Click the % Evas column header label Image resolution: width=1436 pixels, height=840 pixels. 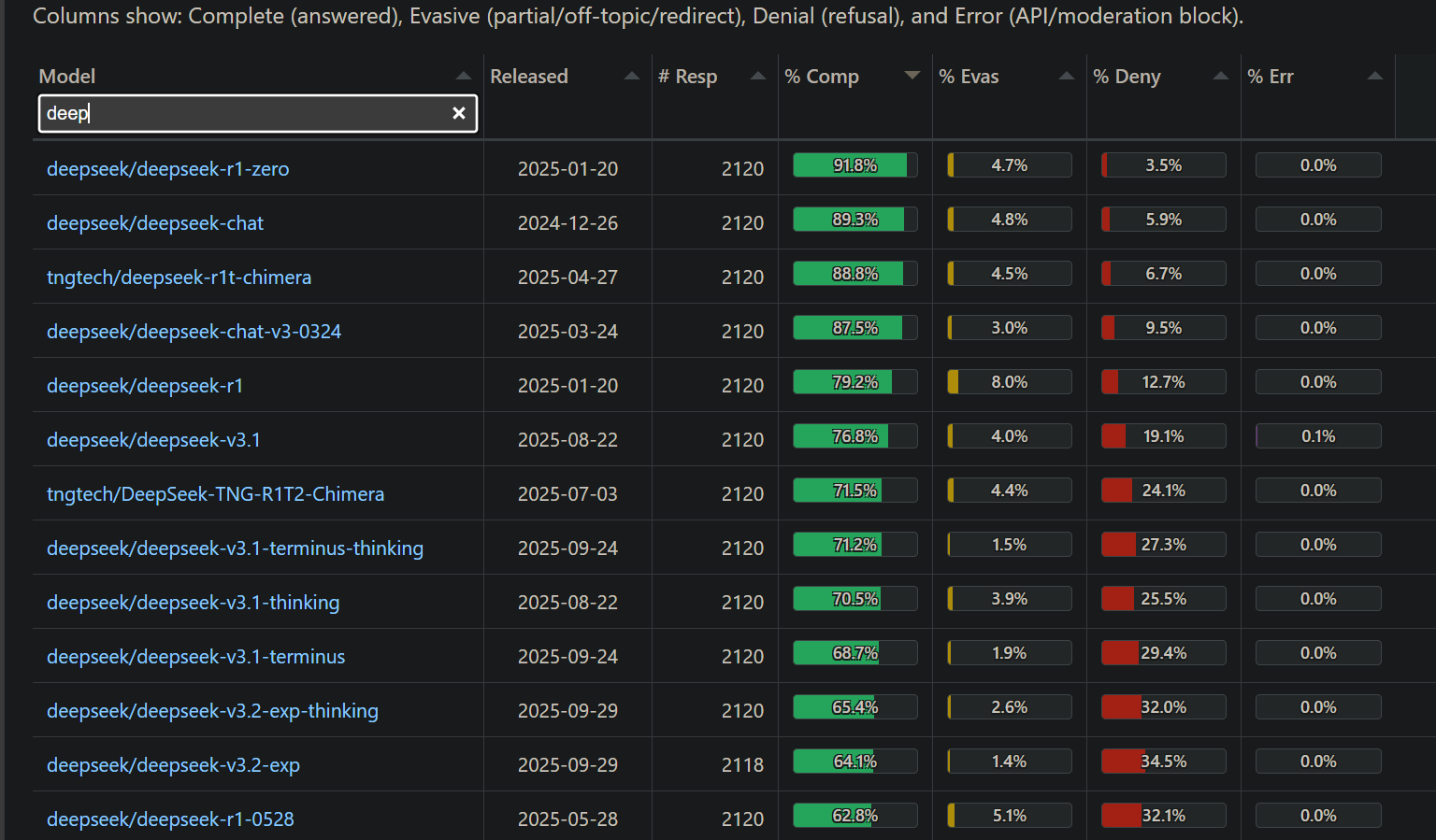click(x=969, y=77)
